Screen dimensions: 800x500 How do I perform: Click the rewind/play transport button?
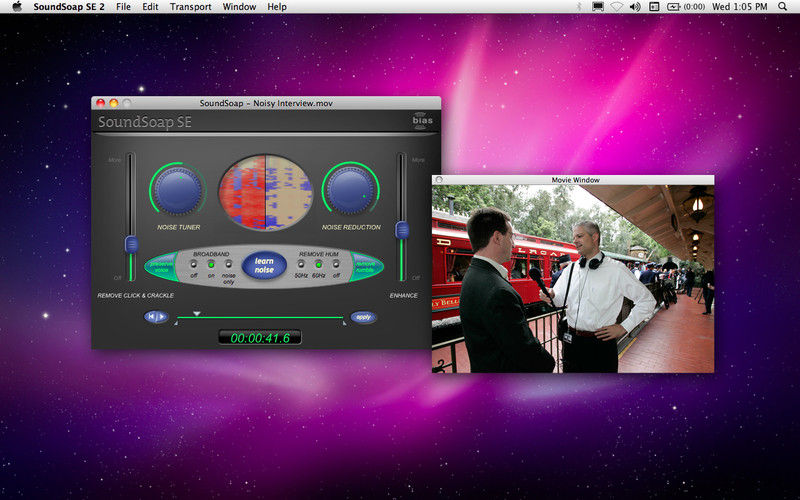156,317
